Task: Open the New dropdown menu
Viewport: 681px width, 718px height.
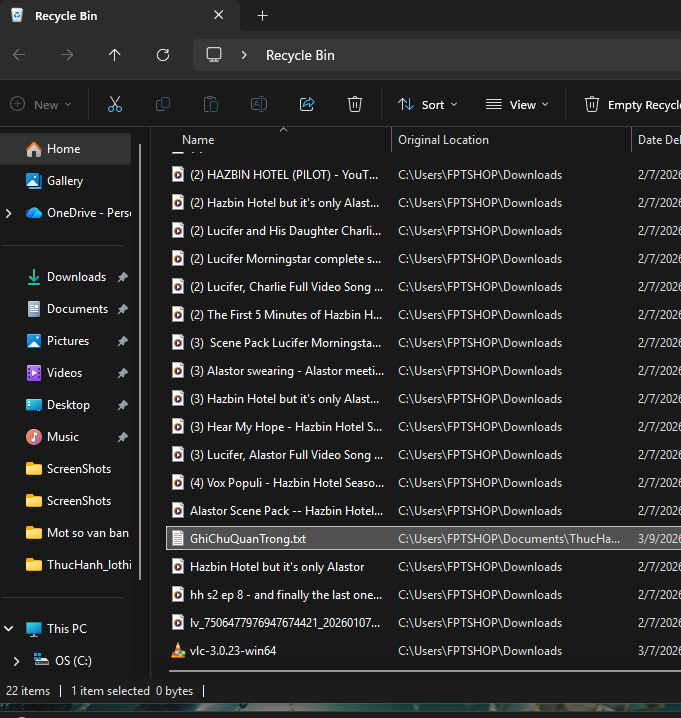Action: (41, 104)
